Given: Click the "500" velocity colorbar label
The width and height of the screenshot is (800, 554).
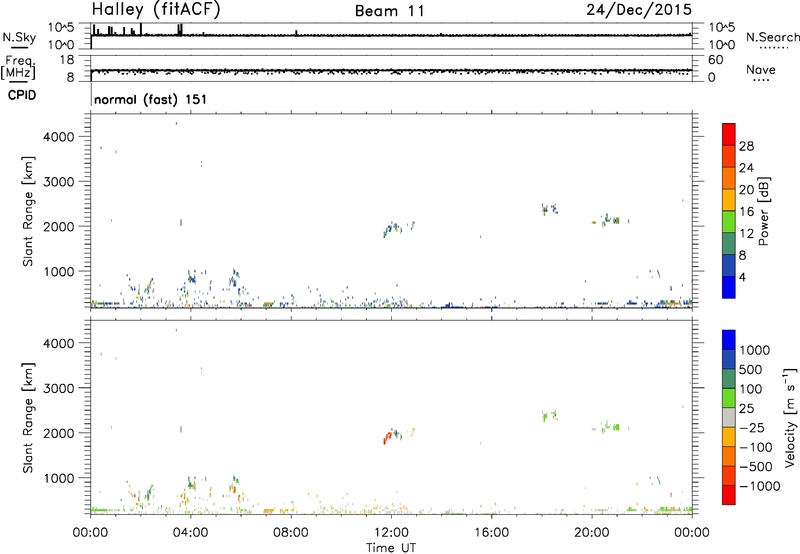Looking at the screenshot, I should (x=751, y=369).
